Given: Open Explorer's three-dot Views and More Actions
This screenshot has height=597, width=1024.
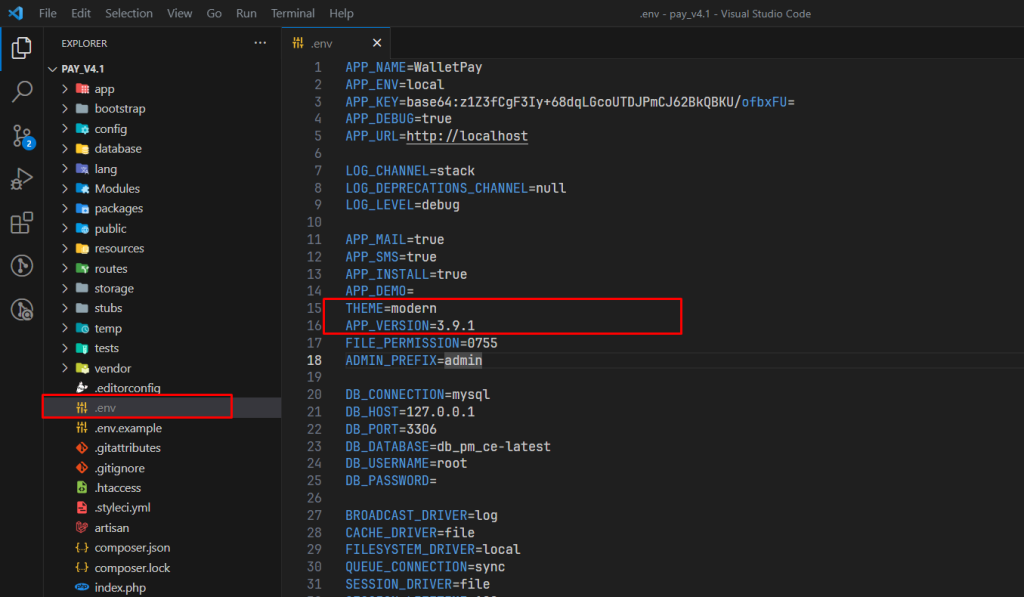Looking at the screenshot, I should tap(260, 43).
